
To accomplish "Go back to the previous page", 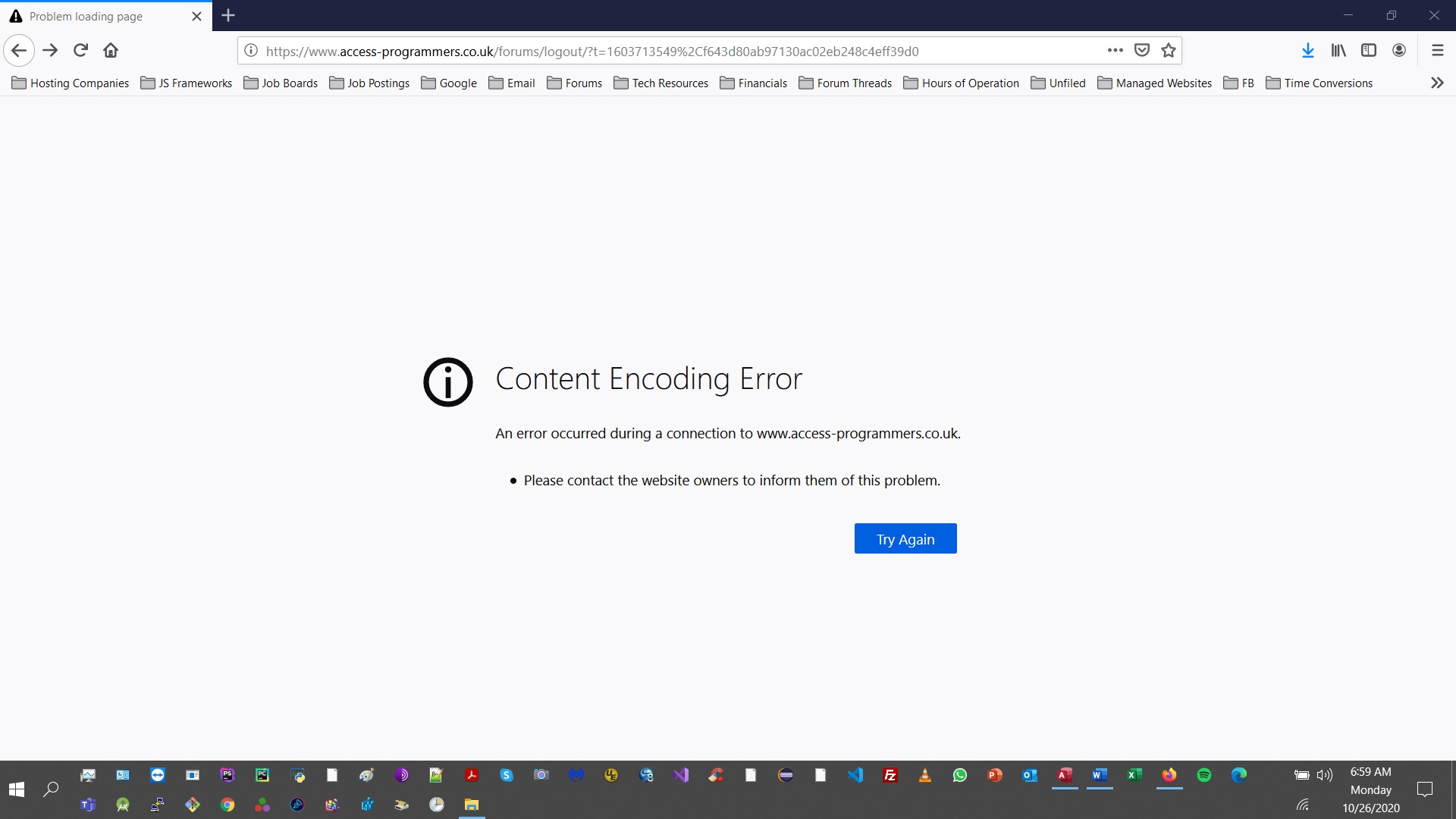I will [19, 51].
